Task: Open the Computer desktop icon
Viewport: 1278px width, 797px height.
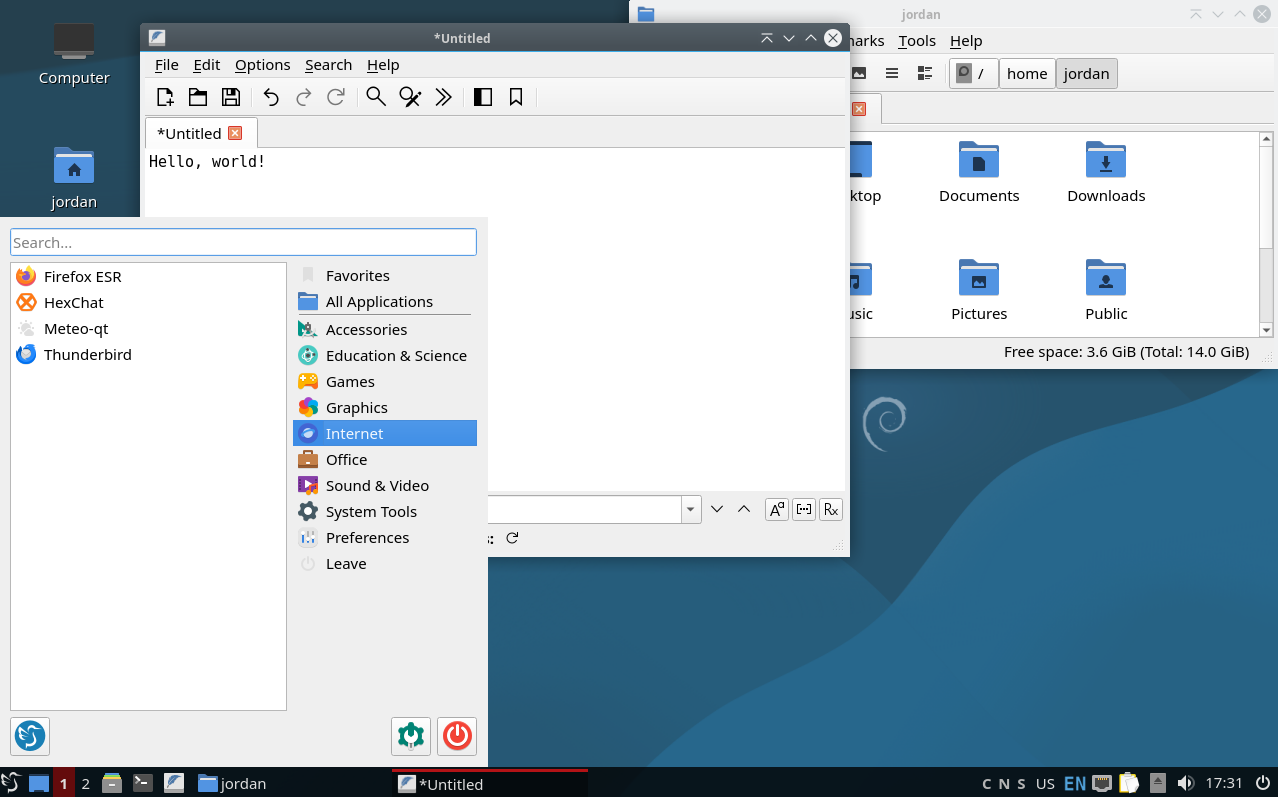Action: point(74,52)
